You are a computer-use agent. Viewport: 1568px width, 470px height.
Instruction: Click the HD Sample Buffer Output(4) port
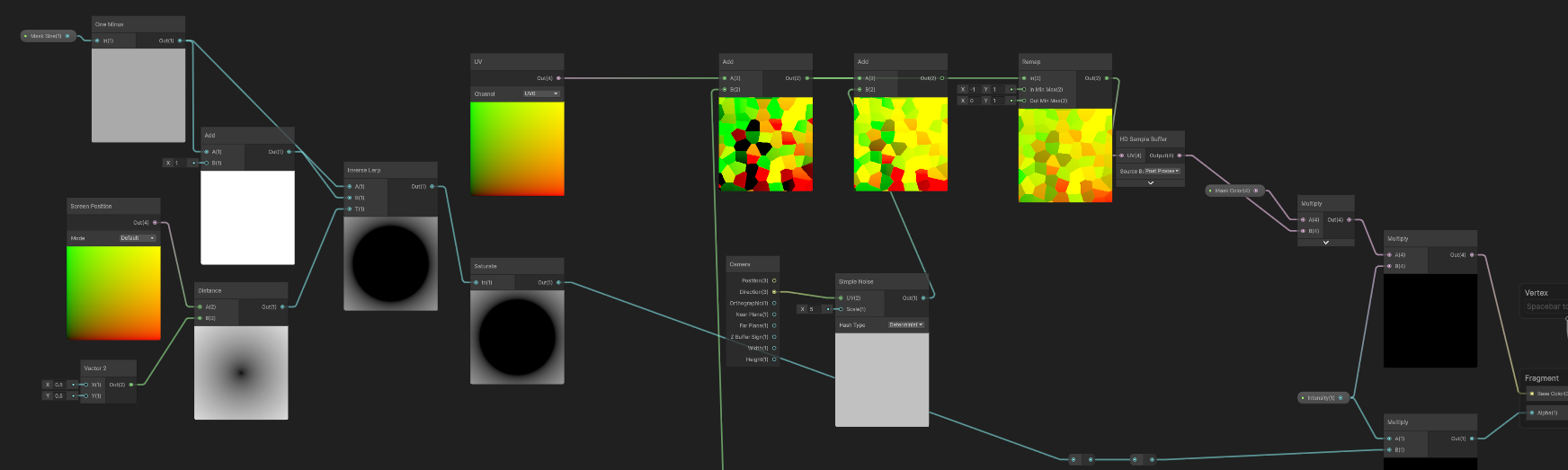(1180, 155)
